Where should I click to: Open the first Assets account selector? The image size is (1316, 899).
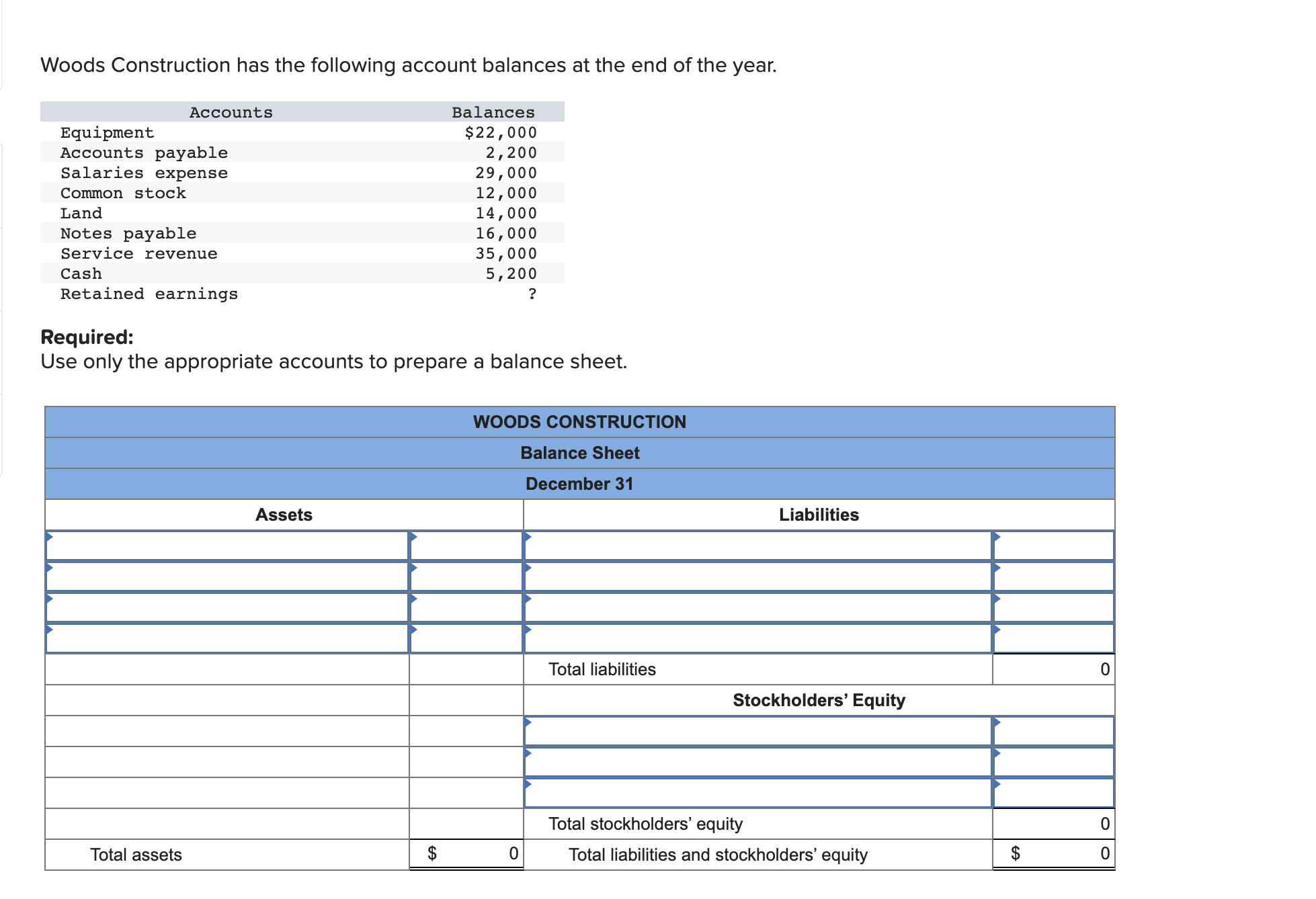pos(229,546)
